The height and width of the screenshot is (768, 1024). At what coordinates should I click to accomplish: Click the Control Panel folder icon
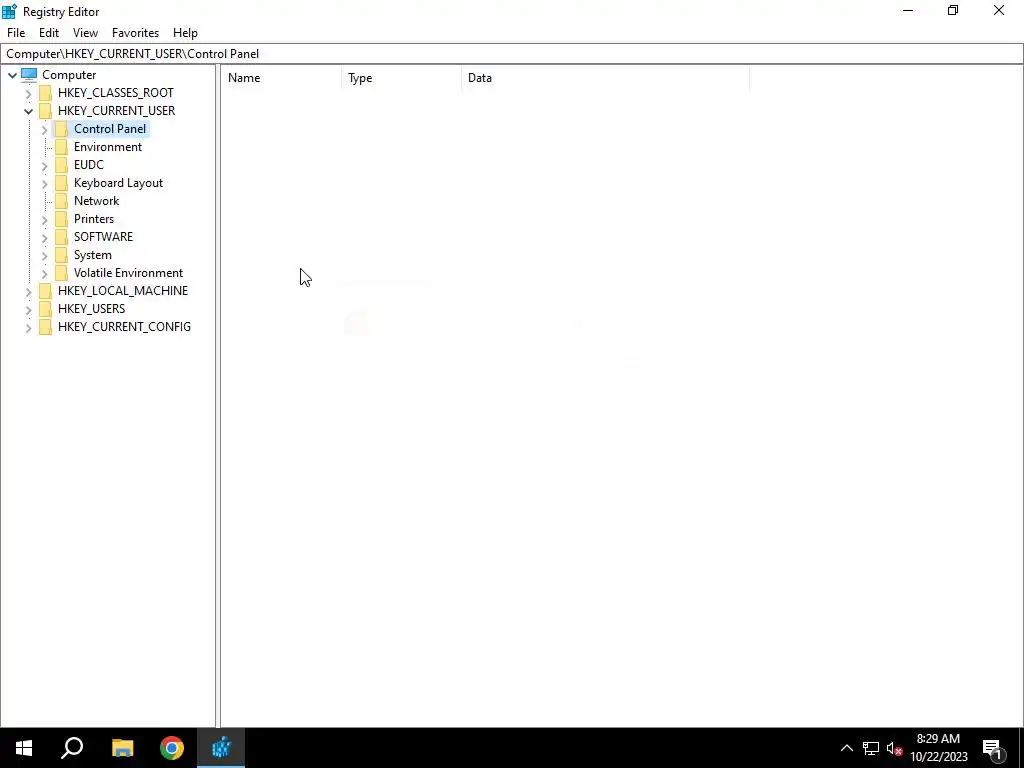[x=61, y=129]
